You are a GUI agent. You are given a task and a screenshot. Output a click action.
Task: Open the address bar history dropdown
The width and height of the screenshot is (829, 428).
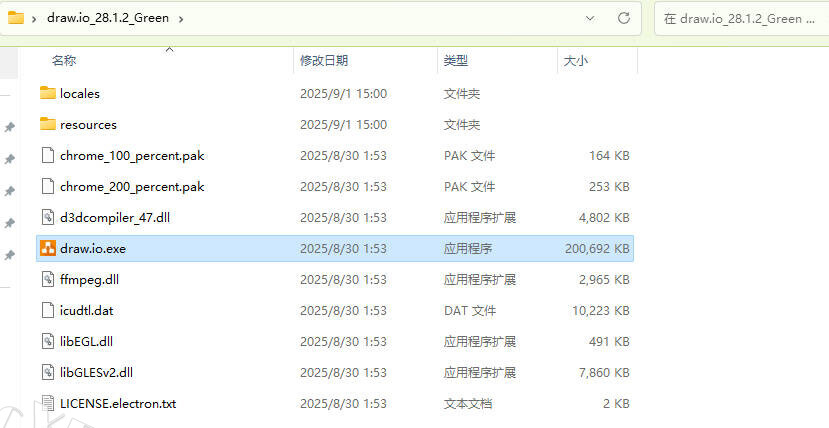click(x=590, y=18)
